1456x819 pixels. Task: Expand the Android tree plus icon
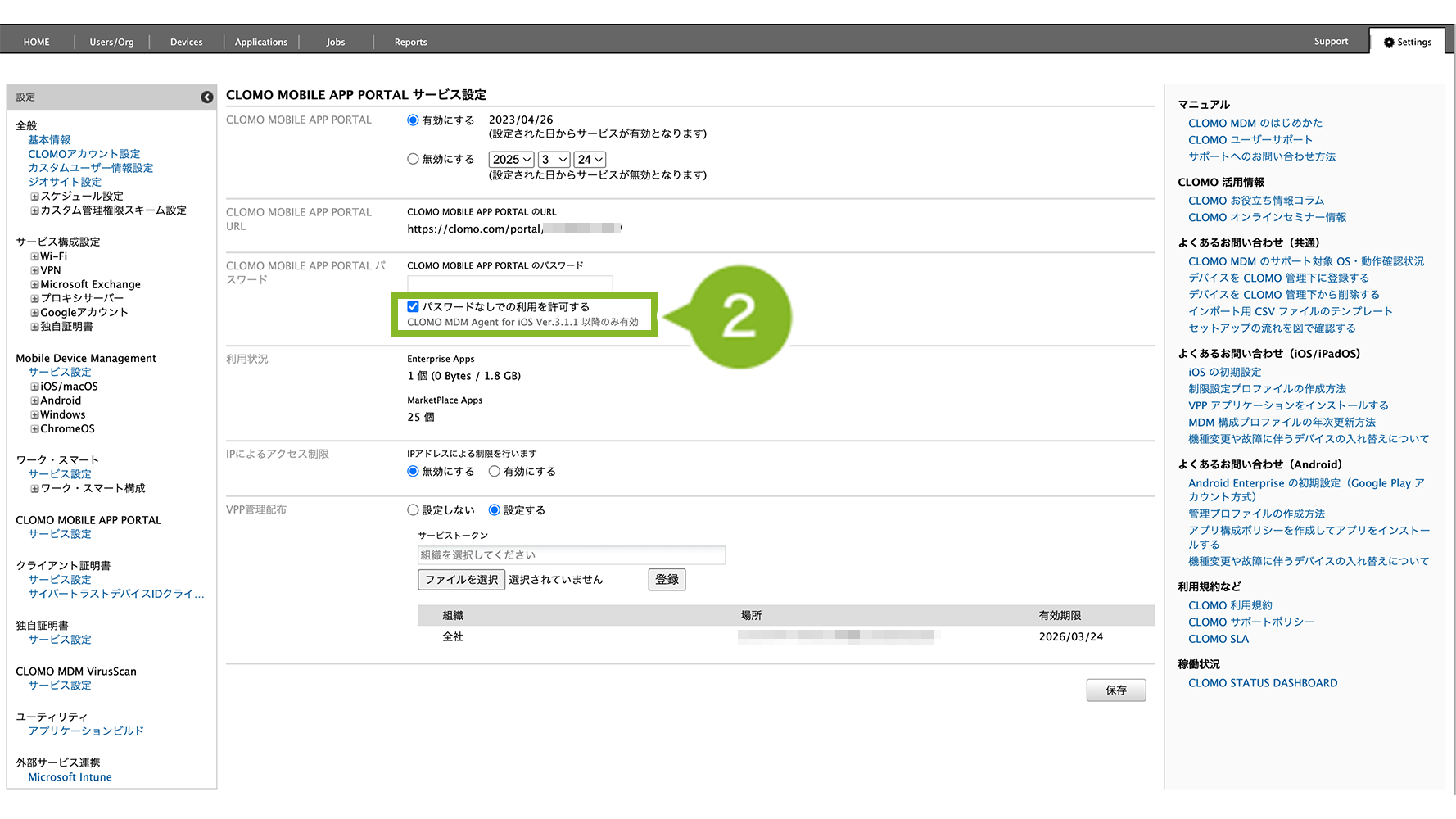[x=35, y=401]
